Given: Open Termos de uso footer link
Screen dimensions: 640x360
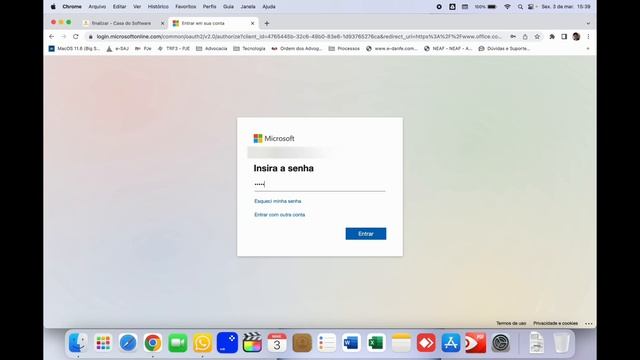Looking at the screenshot, I should click(511, 323).
